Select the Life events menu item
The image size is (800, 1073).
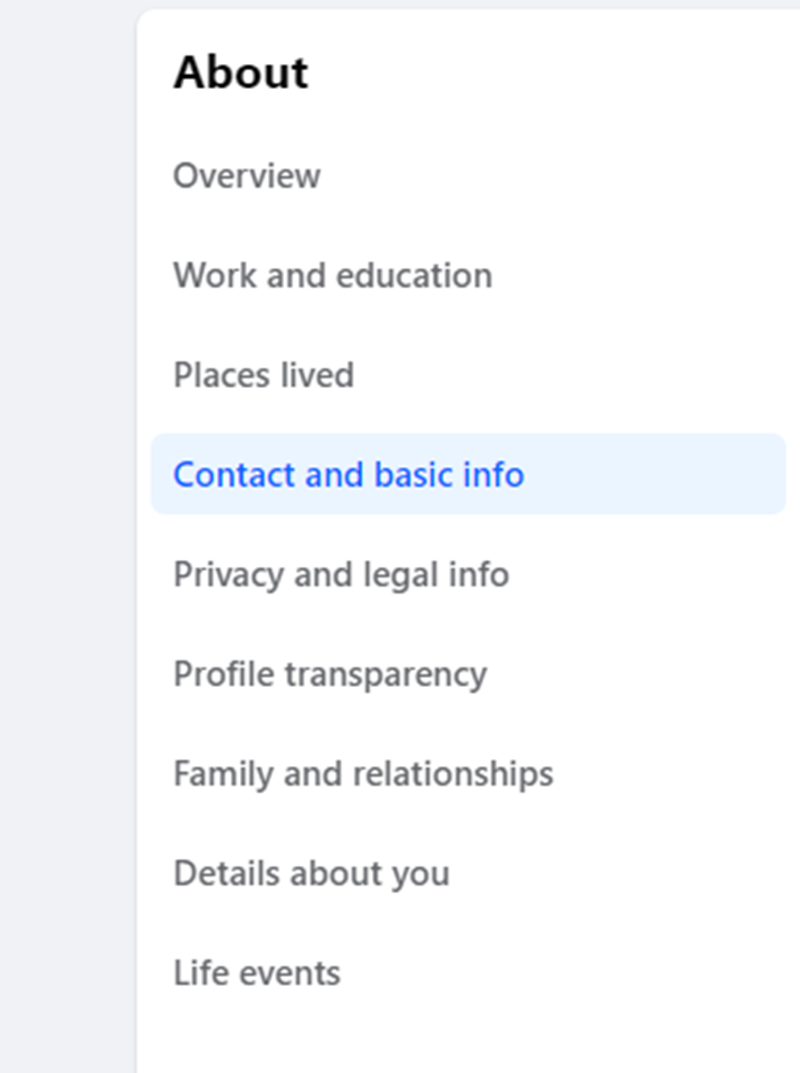coord(257,973)
